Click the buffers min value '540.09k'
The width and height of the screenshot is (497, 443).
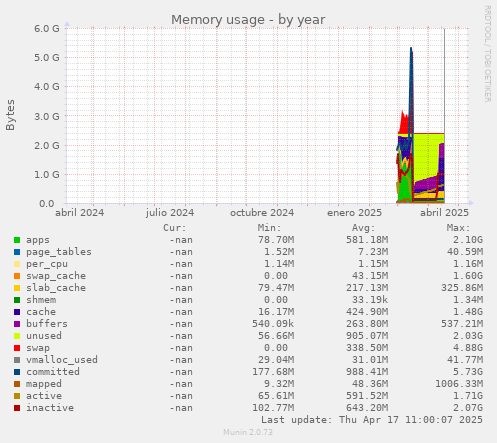273,324
